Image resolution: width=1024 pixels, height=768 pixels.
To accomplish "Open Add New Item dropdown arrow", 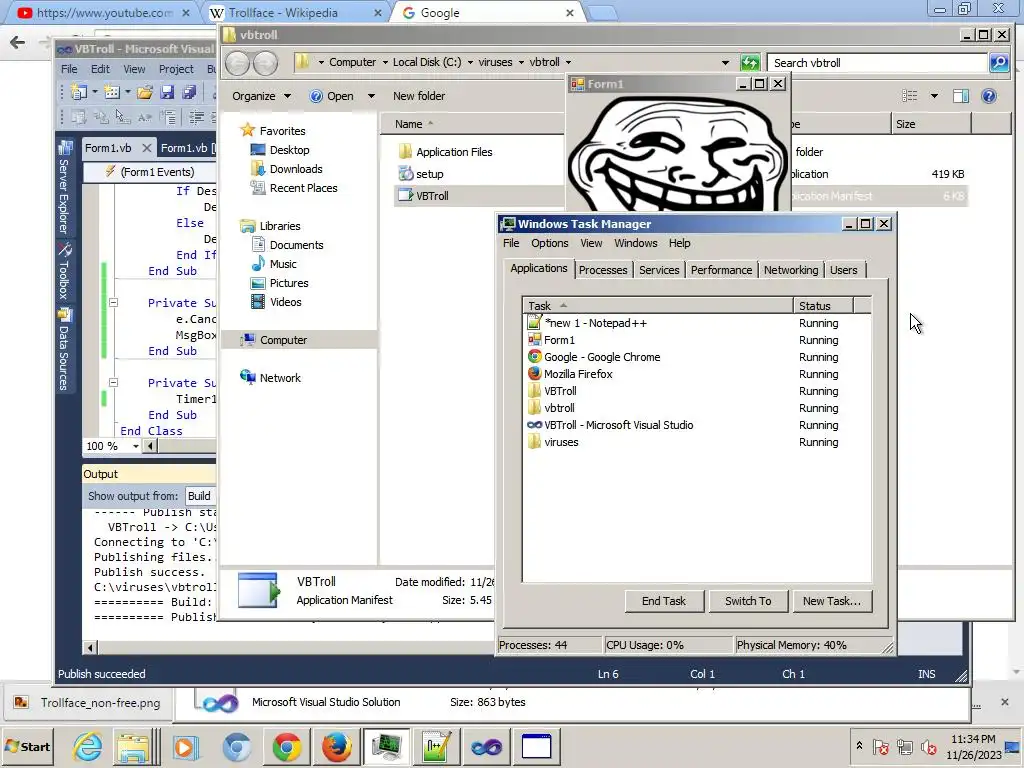I will pos(128,92).
